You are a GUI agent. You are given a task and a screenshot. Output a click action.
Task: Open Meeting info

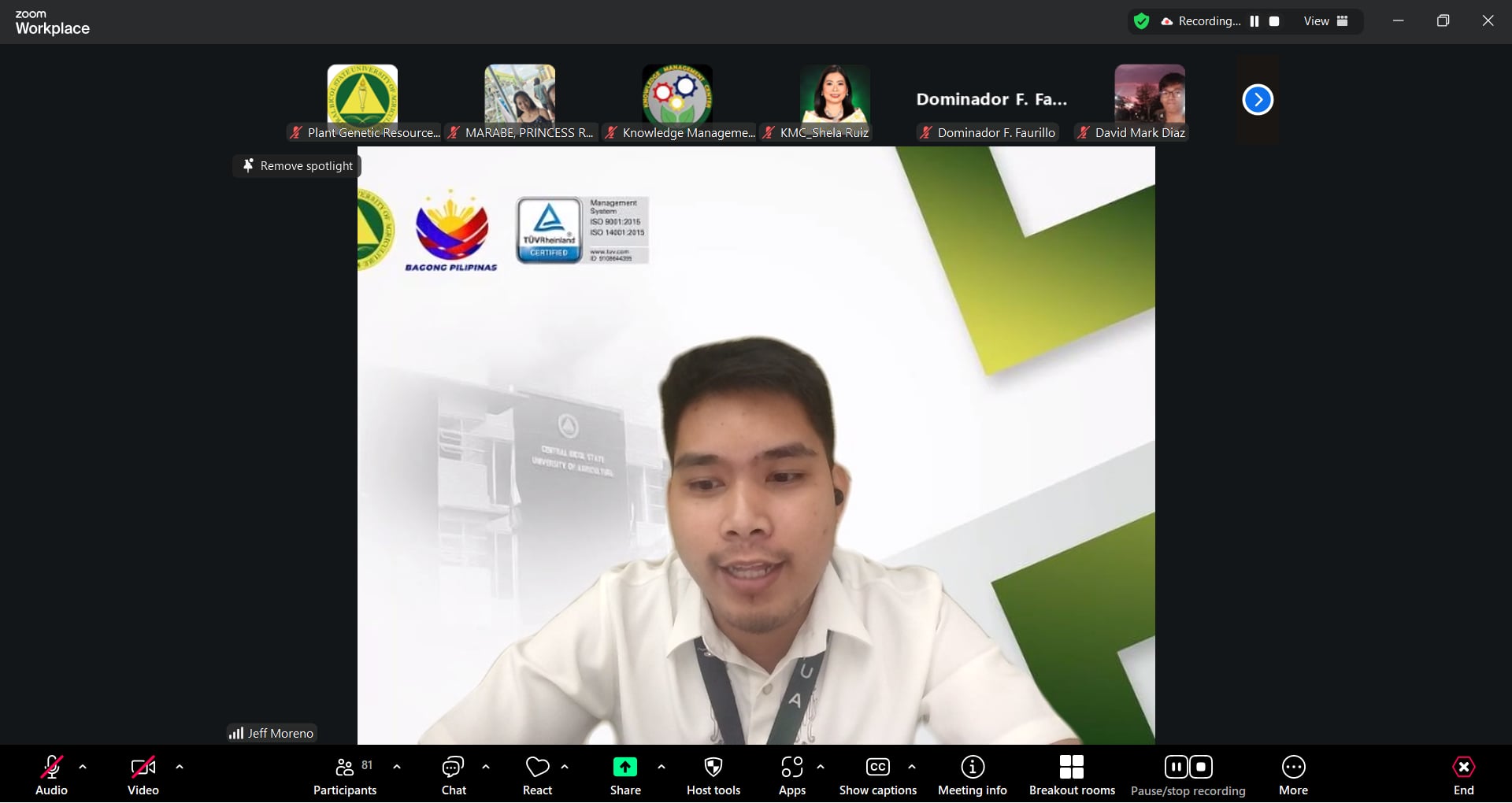(x=972, y=775)
